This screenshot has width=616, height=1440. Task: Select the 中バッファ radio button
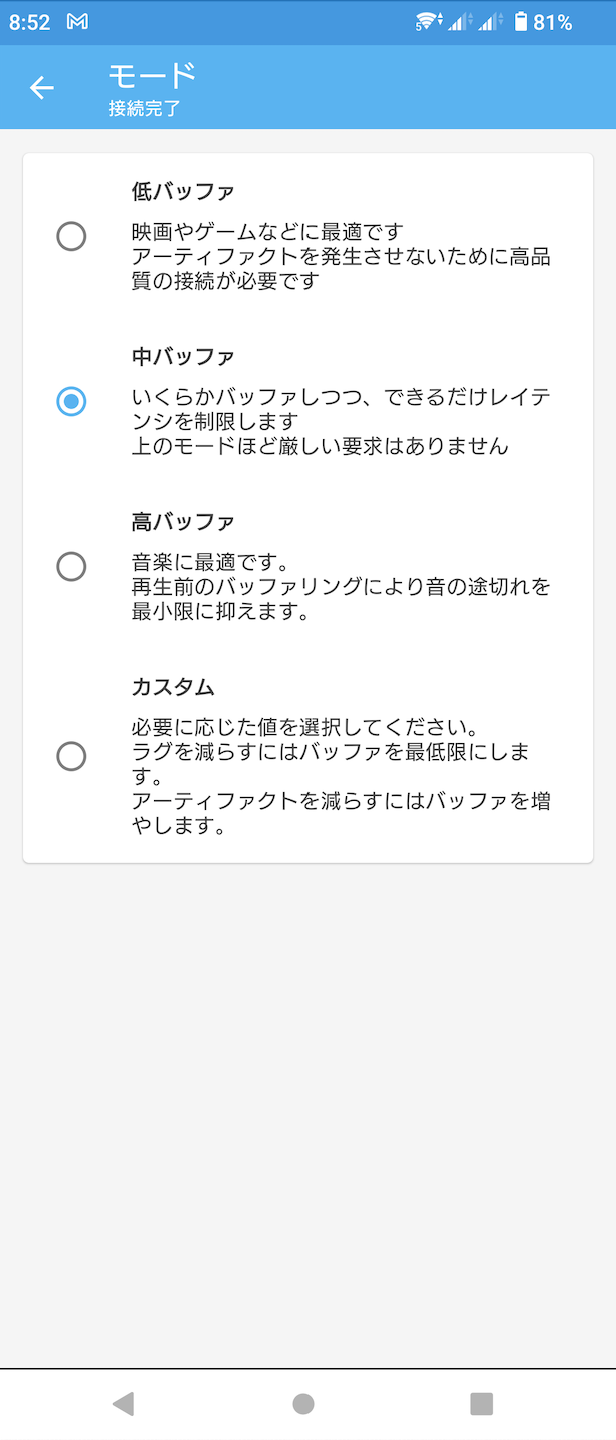pyautogui.click(x=71, y=402)
